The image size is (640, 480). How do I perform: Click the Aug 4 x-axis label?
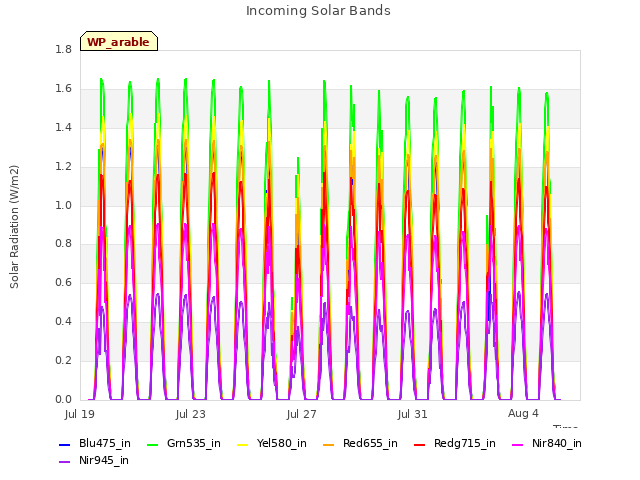coord(523,413)
